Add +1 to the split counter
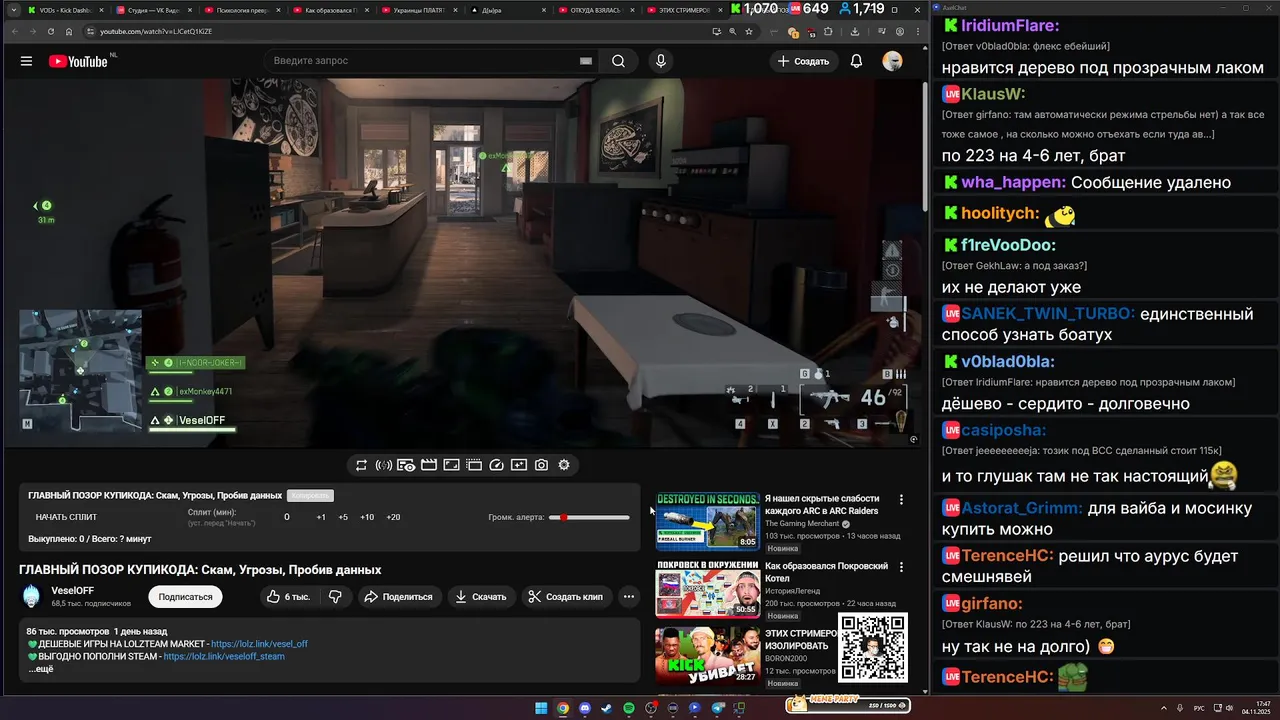Screen dimensions: 1280x720 coord(321,517)
